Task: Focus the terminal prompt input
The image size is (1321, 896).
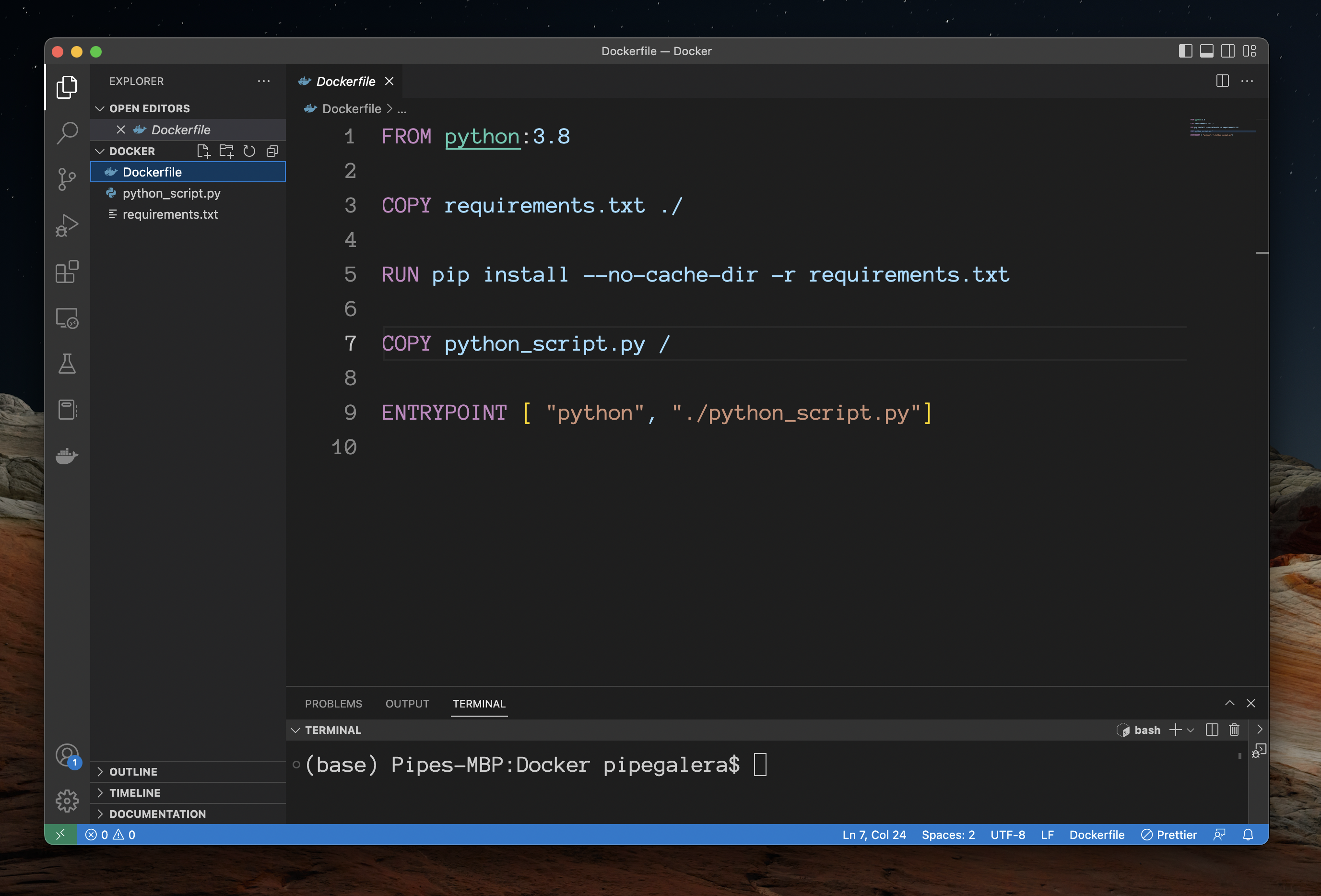Action: click(x=760, y=765)
